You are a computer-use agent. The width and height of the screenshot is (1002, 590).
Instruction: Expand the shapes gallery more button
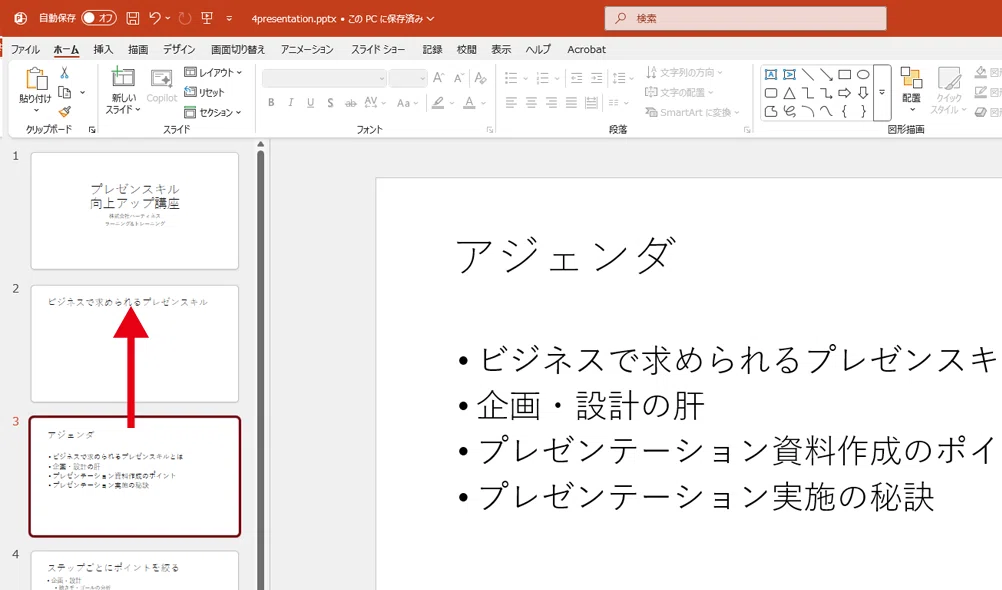(x=882, y=93)
